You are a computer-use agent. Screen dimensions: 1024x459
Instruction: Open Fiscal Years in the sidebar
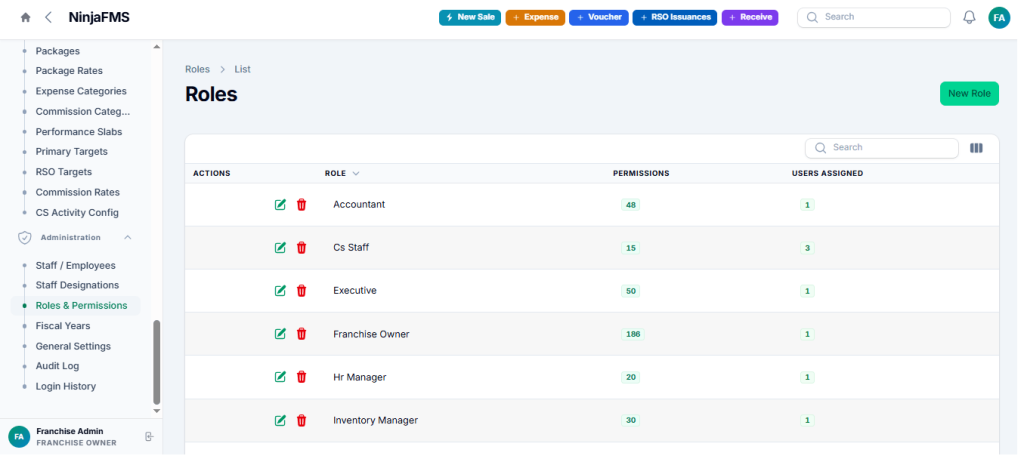[x=63, y=326]
